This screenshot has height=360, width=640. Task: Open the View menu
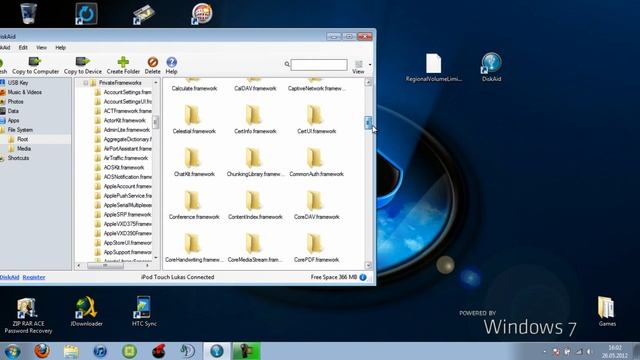click(41, 47)
